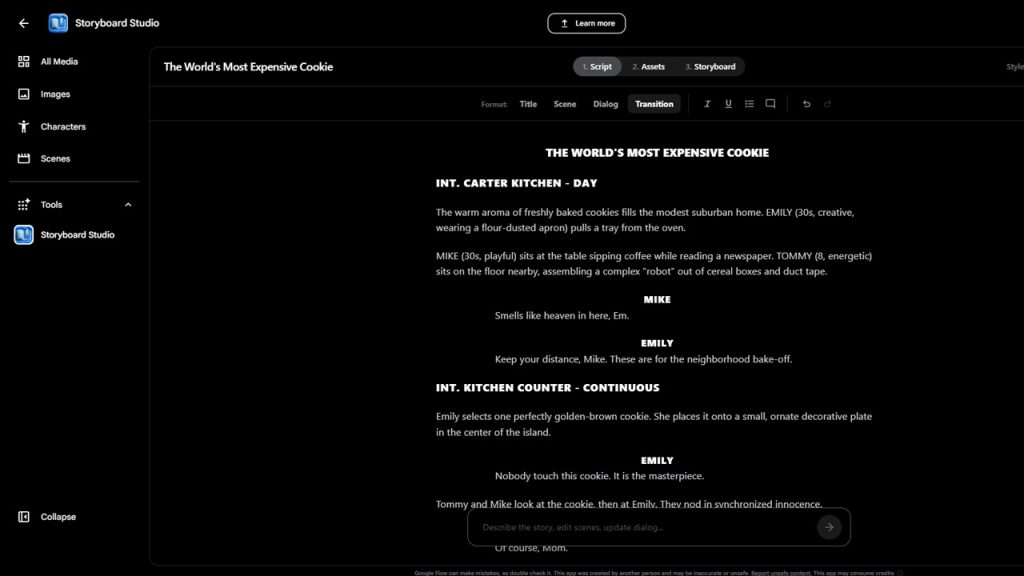Apply underline formatting
1024x576 pixels.
[x=728, y=104]
